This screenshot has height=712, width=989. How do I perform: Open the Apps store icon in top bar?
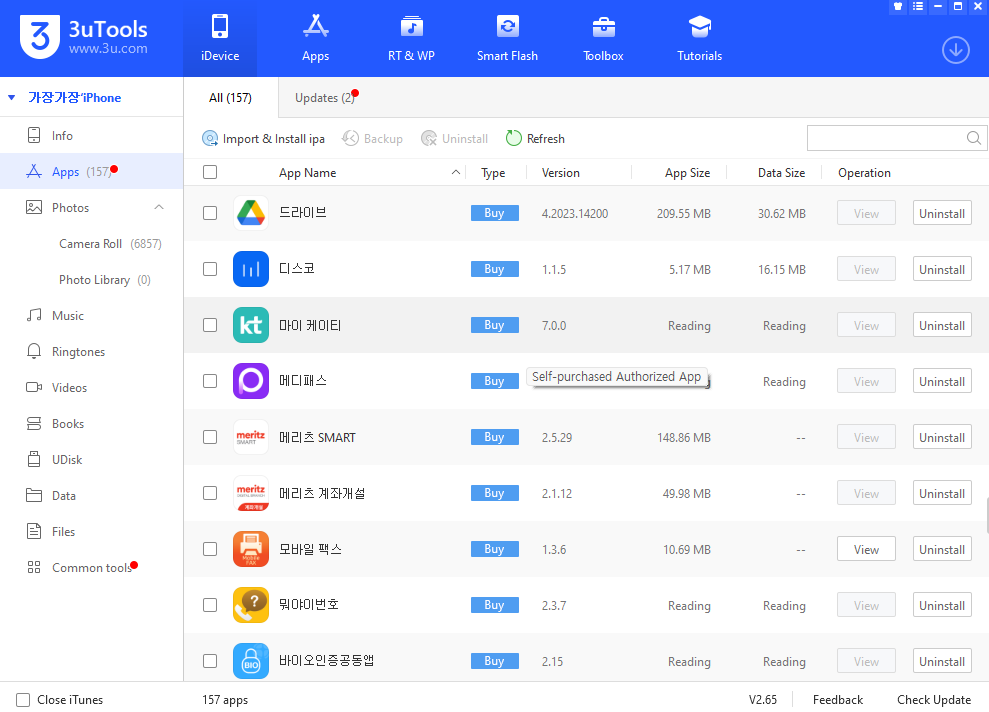[315, 38]
